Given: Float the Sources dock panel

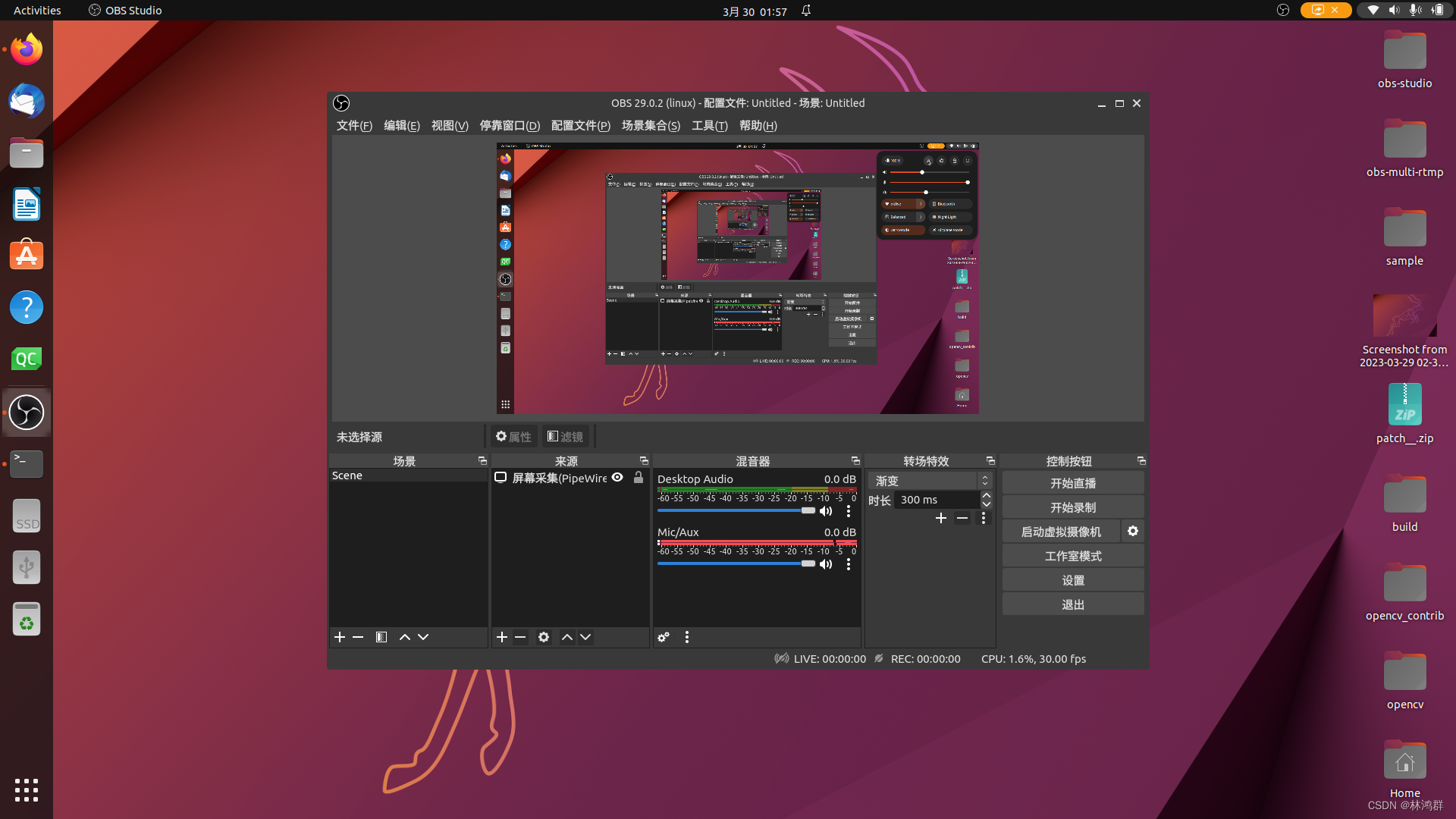Looking at the screenshot, I should tap(644, 461).
